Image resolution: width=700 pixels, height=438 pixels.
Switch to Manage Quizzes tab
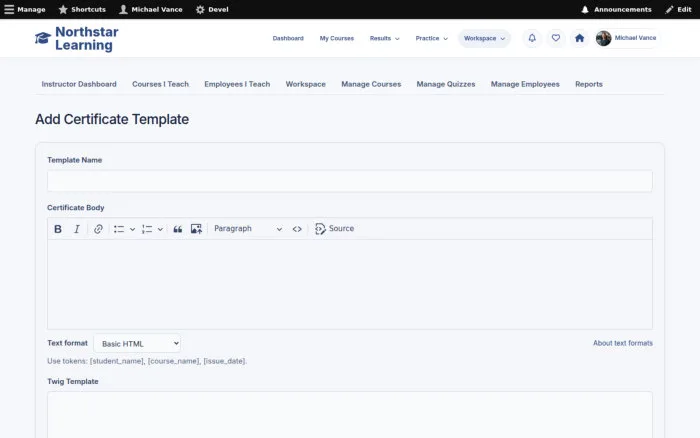click(446, 84)
